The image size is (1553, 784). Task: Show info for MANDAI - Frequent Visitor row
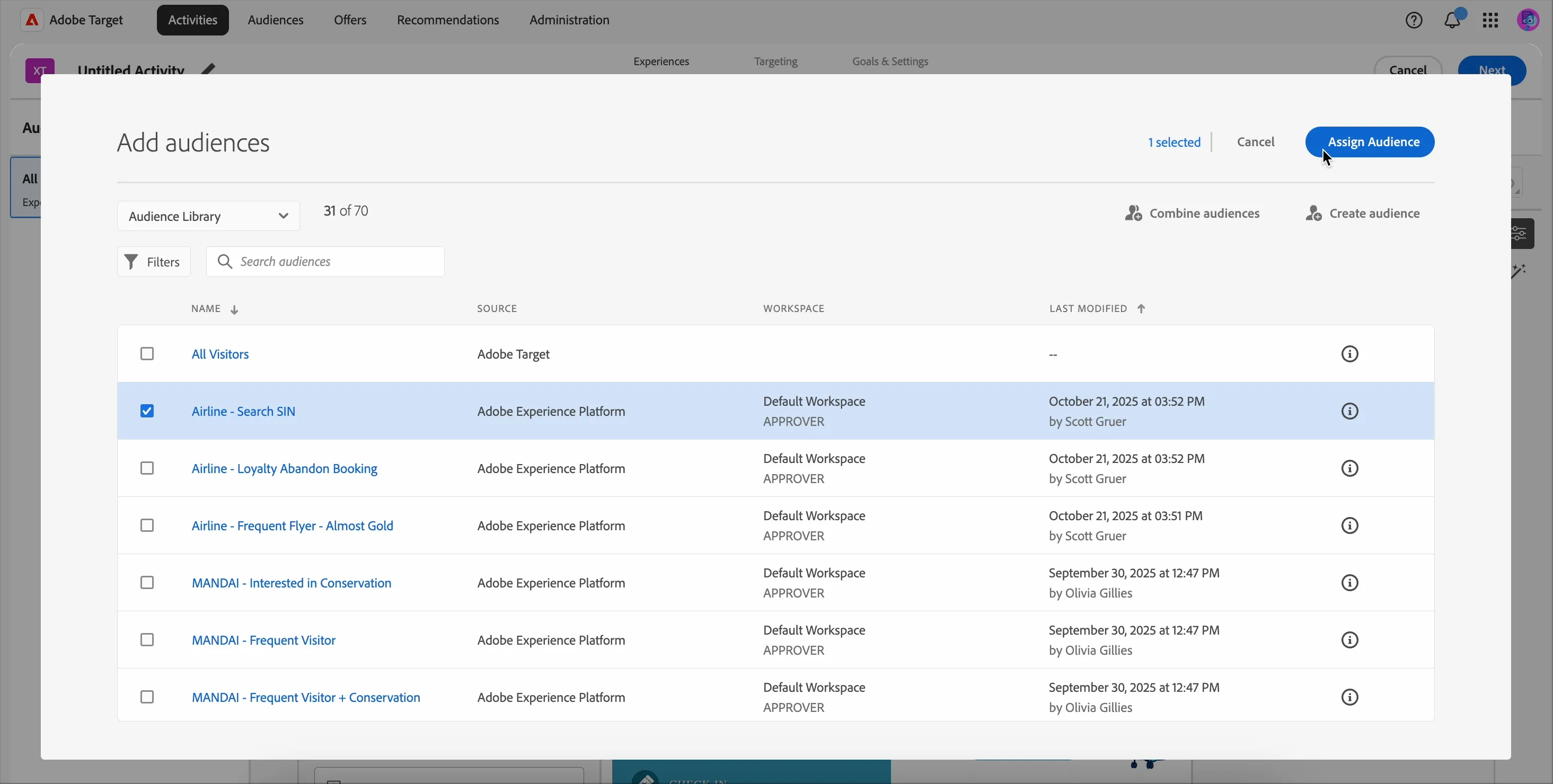tap(1350, 640)
